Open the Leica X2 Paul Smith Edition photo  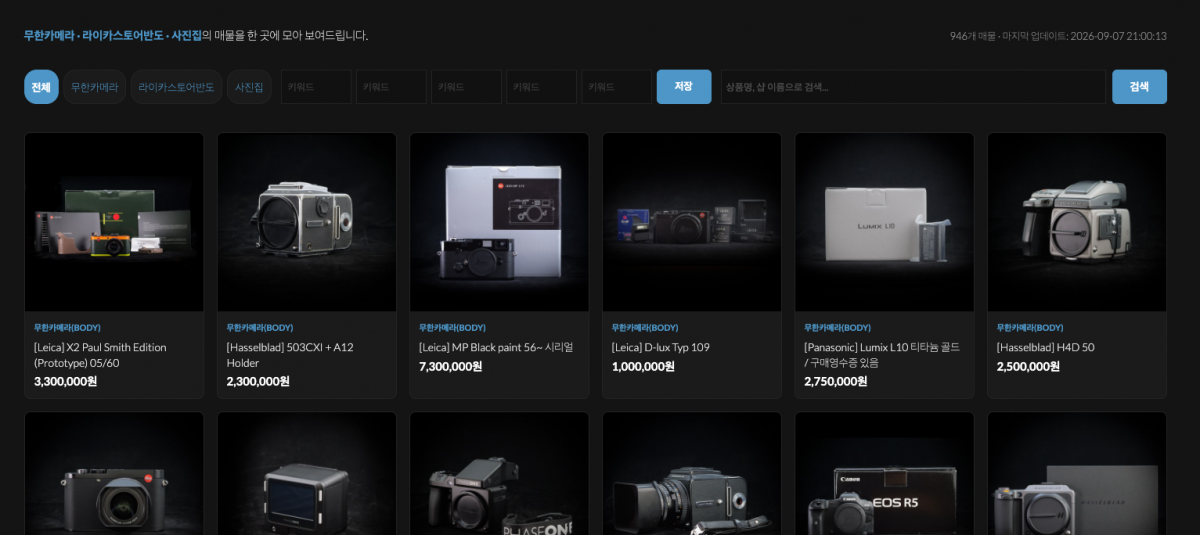(x=114, y=222)
